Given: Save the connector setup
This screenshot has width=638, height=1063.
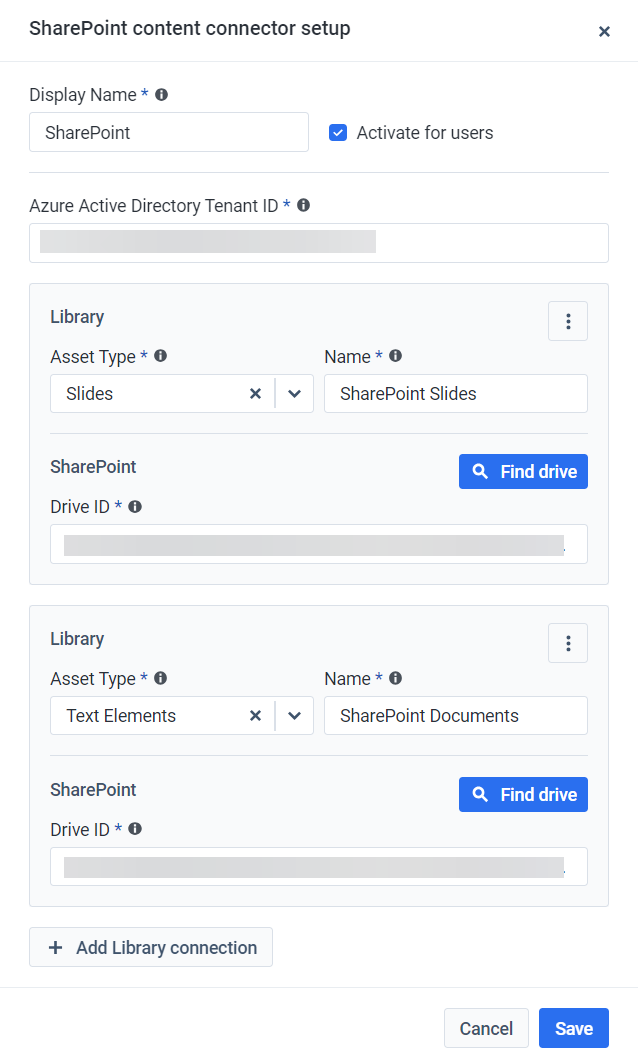Looking at the screenshot, I should point(574,1028).
